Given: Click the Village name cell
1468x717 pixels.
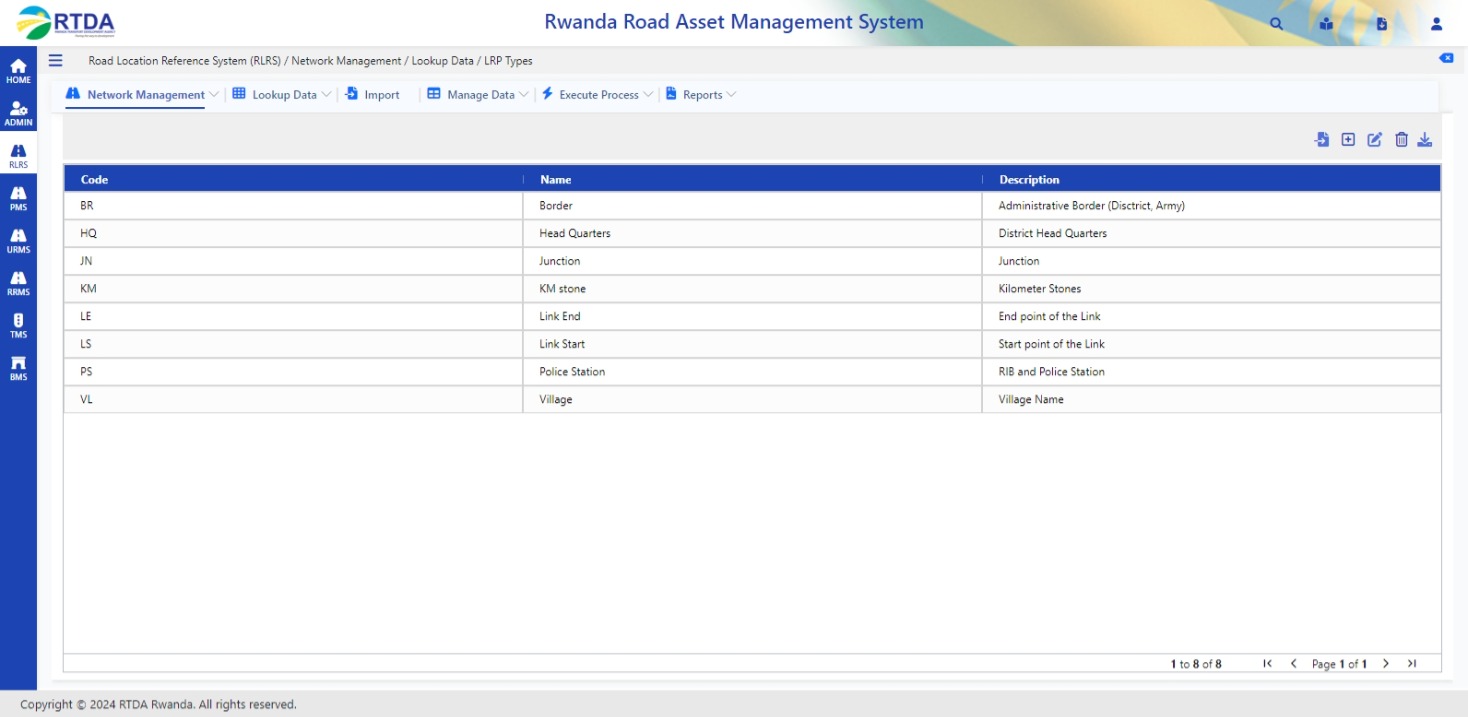Looking at the screenshot, I should [752, 399].
